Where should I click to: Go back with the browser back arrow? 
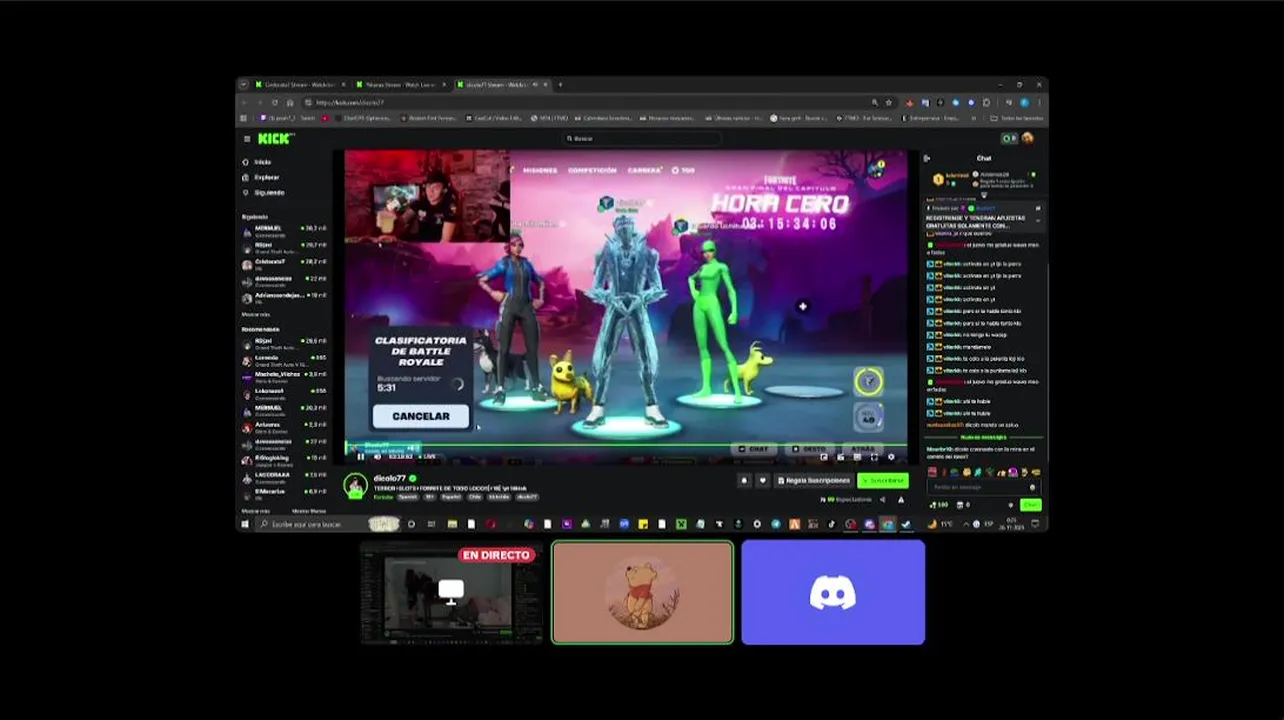coord(246,102)
